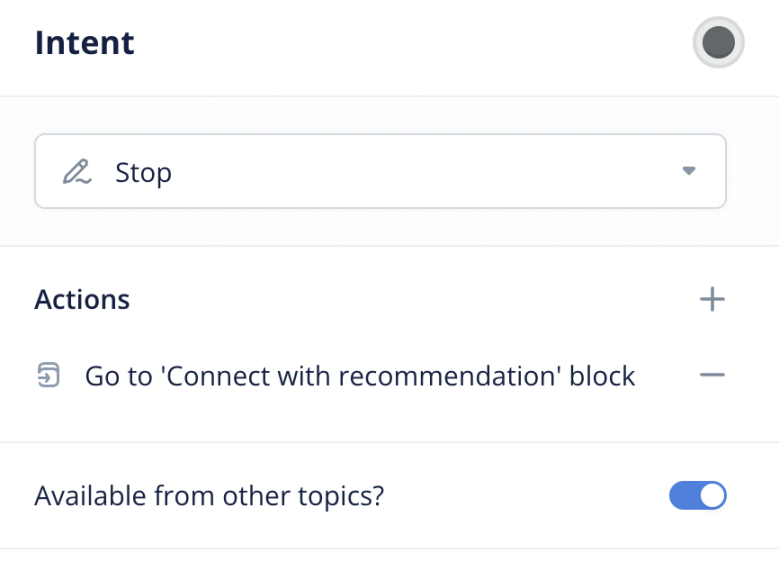The width and height of the screenshot is (779, 562).
Task: Click the go-to block icon beside the action
Action: point(48,376)
